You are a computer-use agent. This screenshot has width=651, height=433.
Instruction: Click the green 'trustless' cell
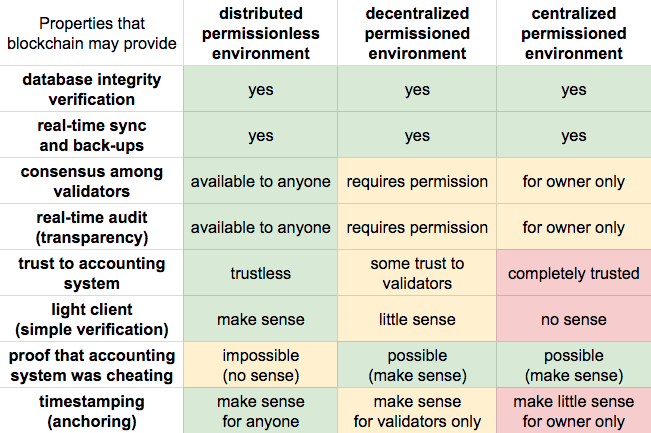tap(260, 273)
